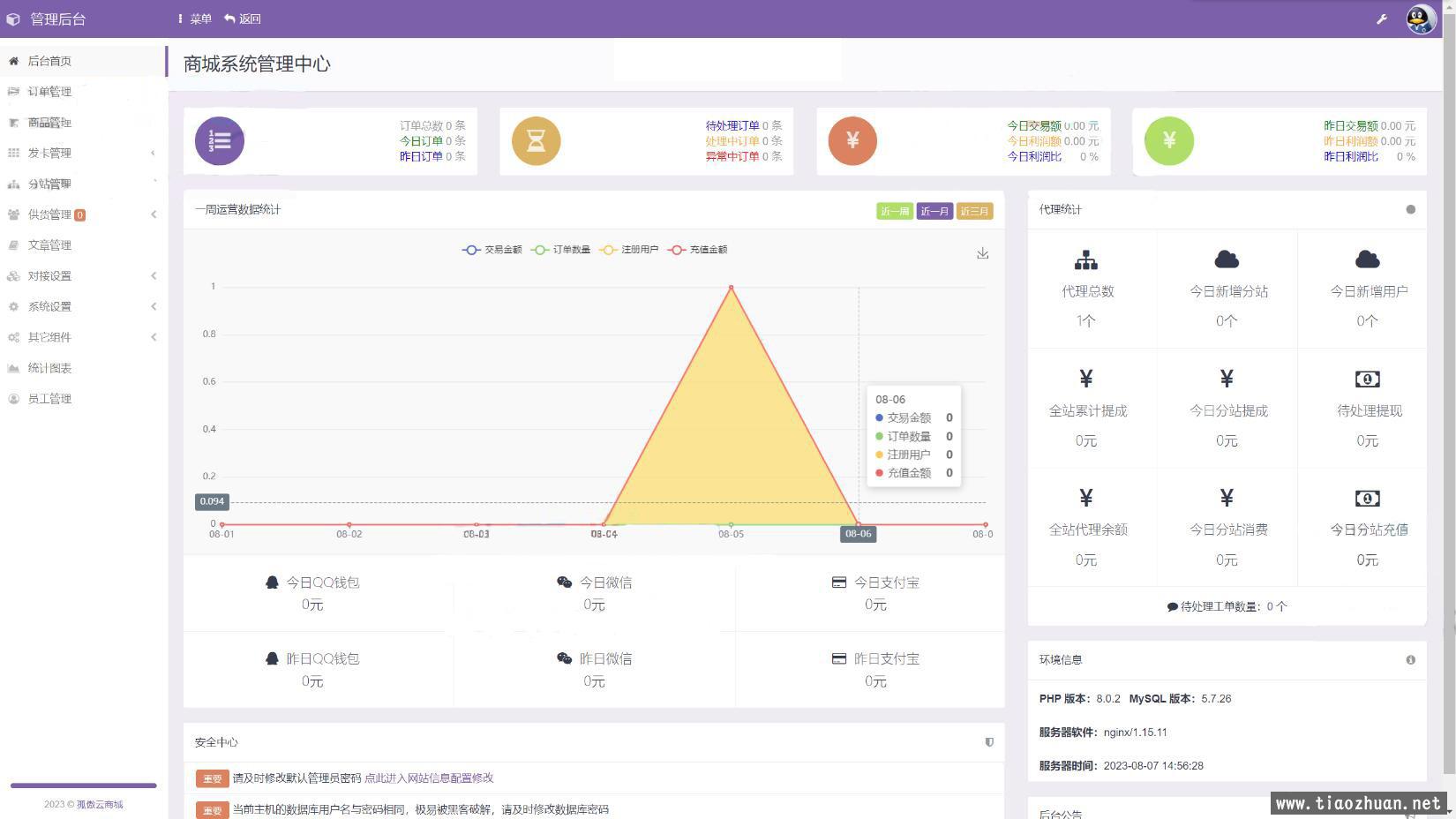Click the 全站累计提成 yen icon

click(x=1086, y=379)
